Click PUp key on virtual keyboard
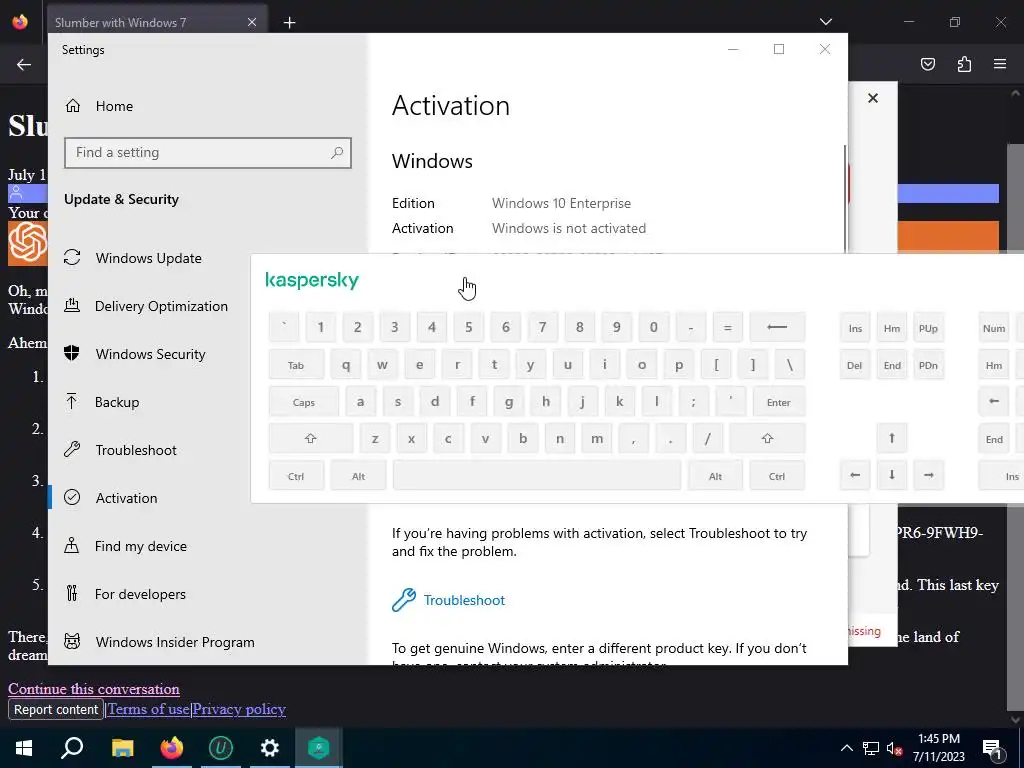The image size is (1024, 768). click(x=928, y=328)
